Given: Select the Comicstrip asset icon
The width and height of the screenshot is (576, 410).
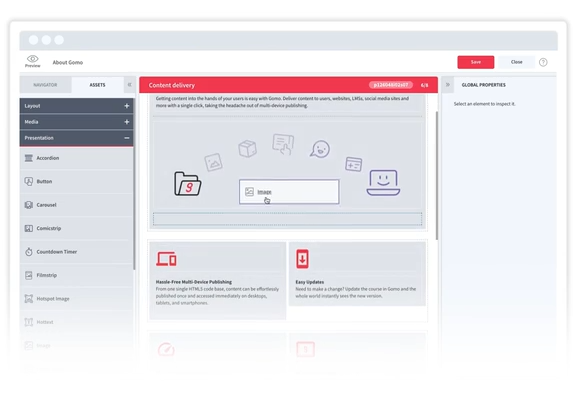Looking at the screenshot, I should tap(29, 229).
